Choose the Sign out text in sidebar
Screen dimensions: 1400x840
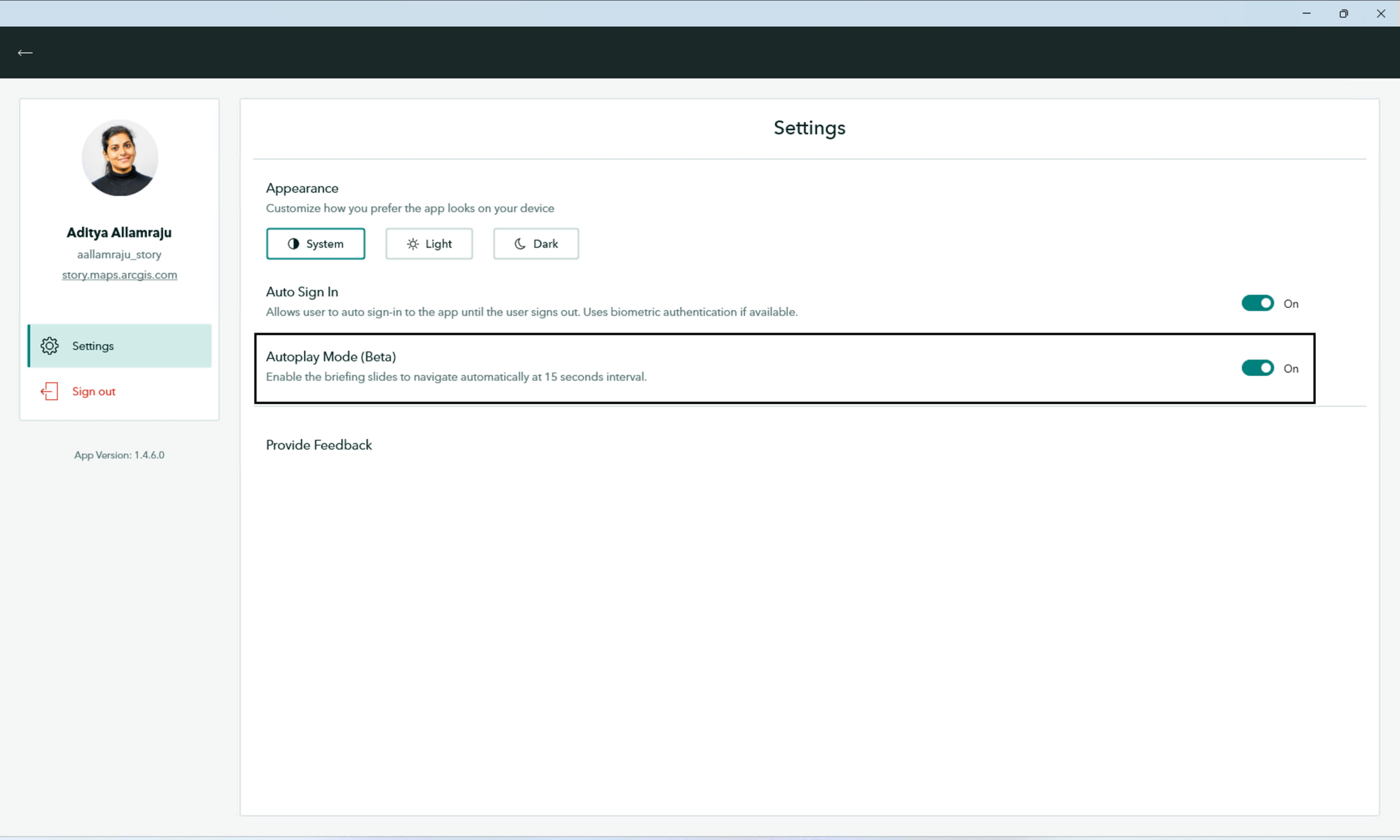(94, 391)
